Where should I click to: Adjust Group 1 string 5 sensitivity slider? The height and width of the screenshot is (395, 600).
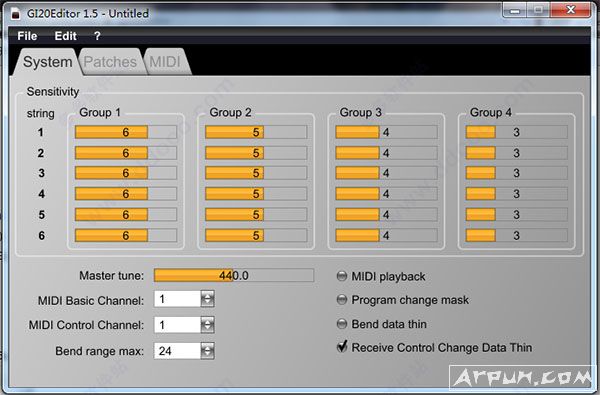tap(126, 214)
